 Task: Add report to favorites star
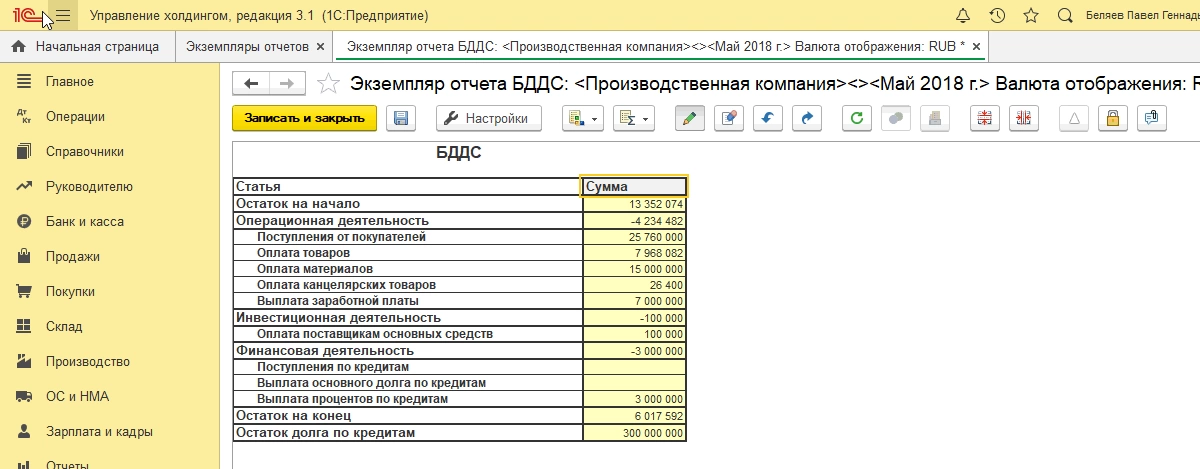326,84
